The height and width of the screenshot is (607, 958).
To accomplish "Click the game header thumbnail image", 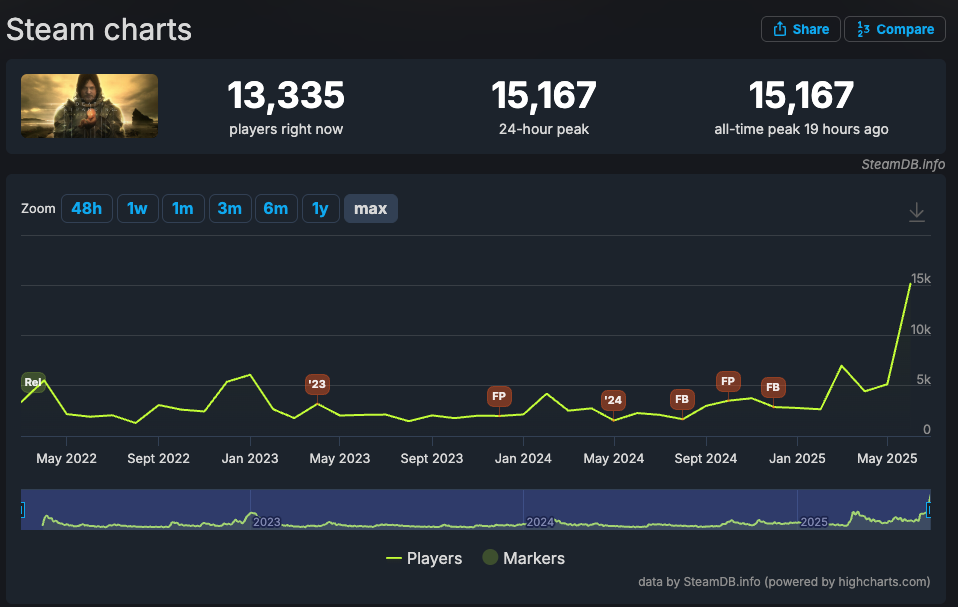I will 89,106.
